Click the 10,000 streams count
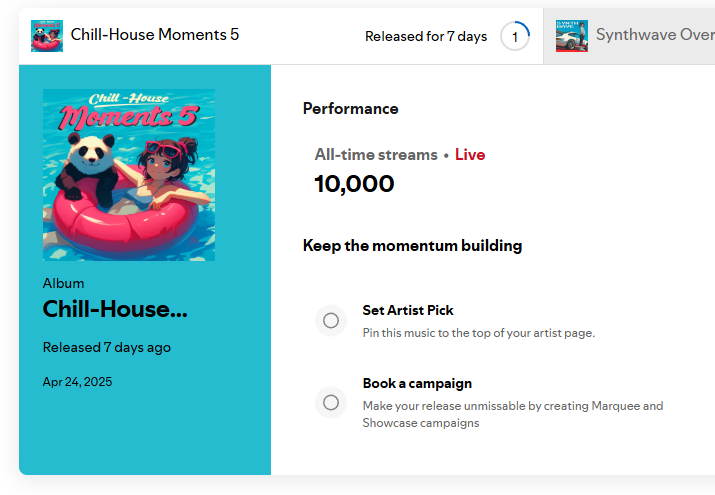Image resolution: width=715 pixels, height=495 pixels. pyautogui.click(x=354, y=184)
